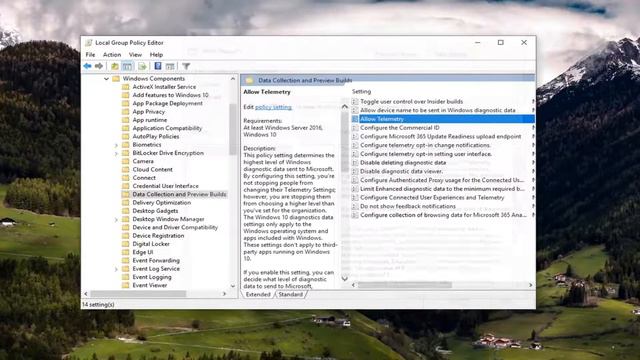The image size is (640, 360).
Task: Select Configure telemetry opt-in setting user interface
Action: pos(426,154)
